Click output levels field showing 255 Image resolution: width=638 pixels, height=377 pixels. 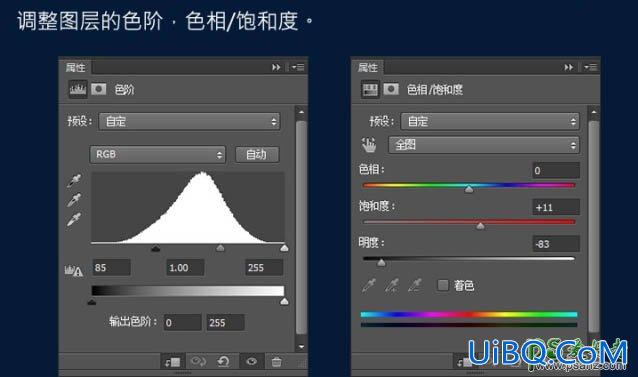tap(225, 322)
